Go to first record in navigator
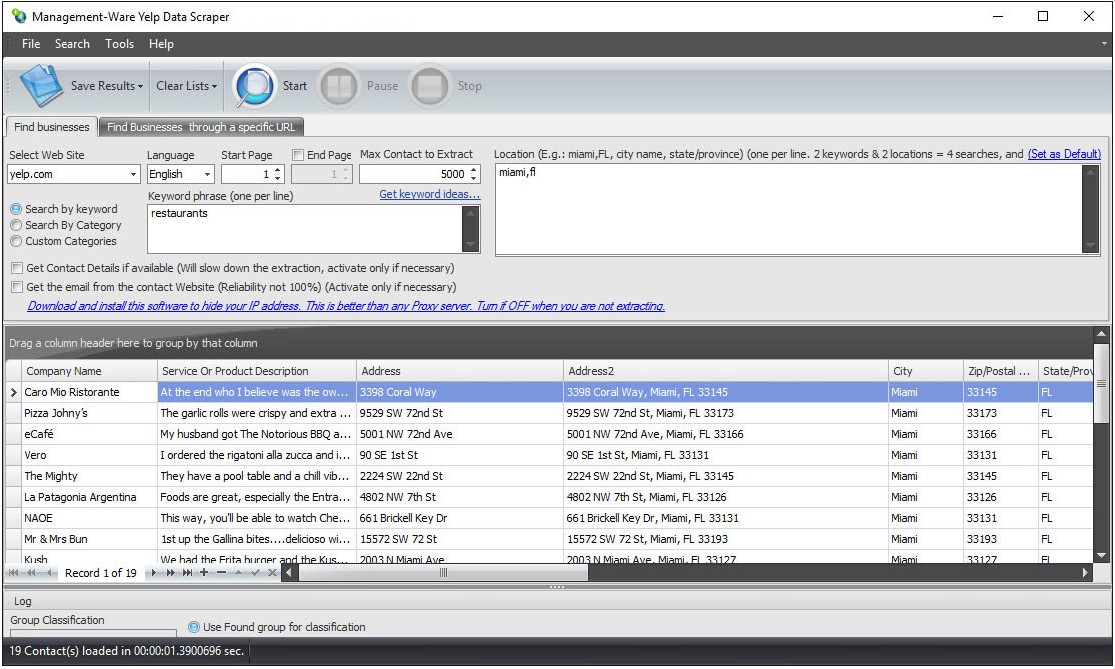The height and width of the screenshot is (669, 1115). pyautogui.click(x=14, y=572)
